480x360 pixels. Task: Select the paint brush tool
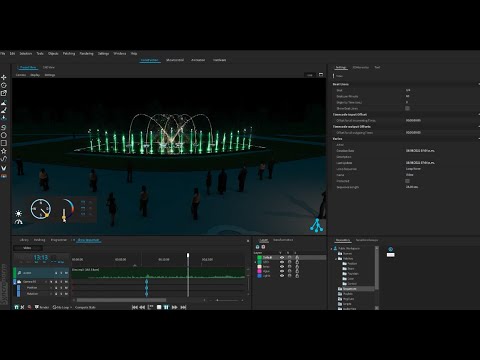(4, 110)
